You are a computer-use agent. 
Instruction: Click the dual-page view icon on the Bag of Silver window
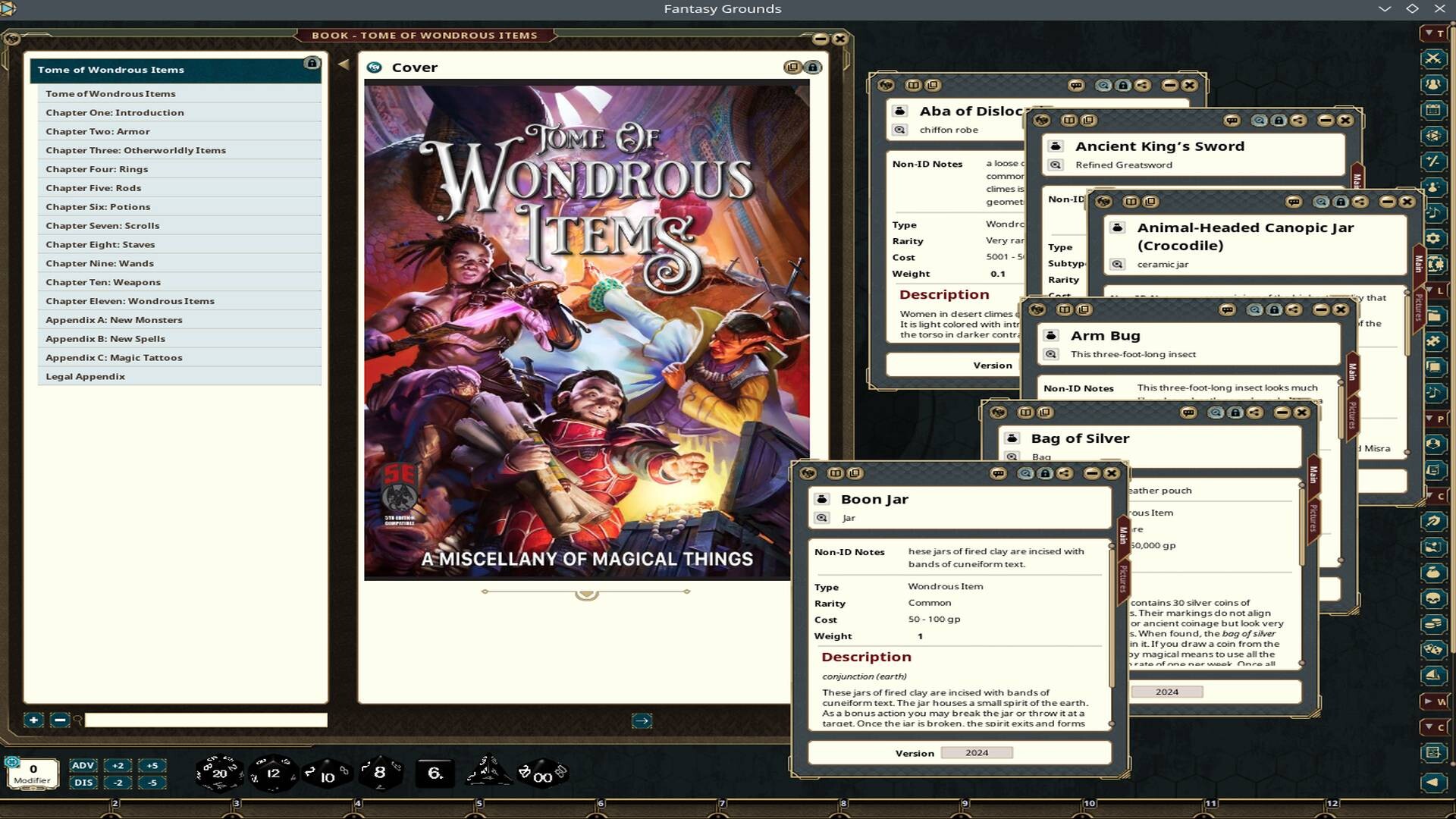click(1026, 413)
